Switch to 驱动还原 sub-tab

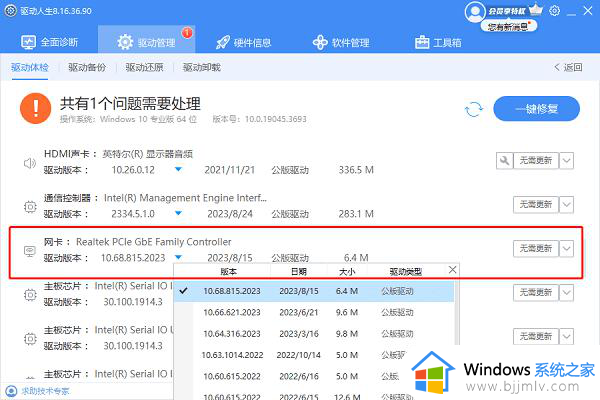pos(144,67)
